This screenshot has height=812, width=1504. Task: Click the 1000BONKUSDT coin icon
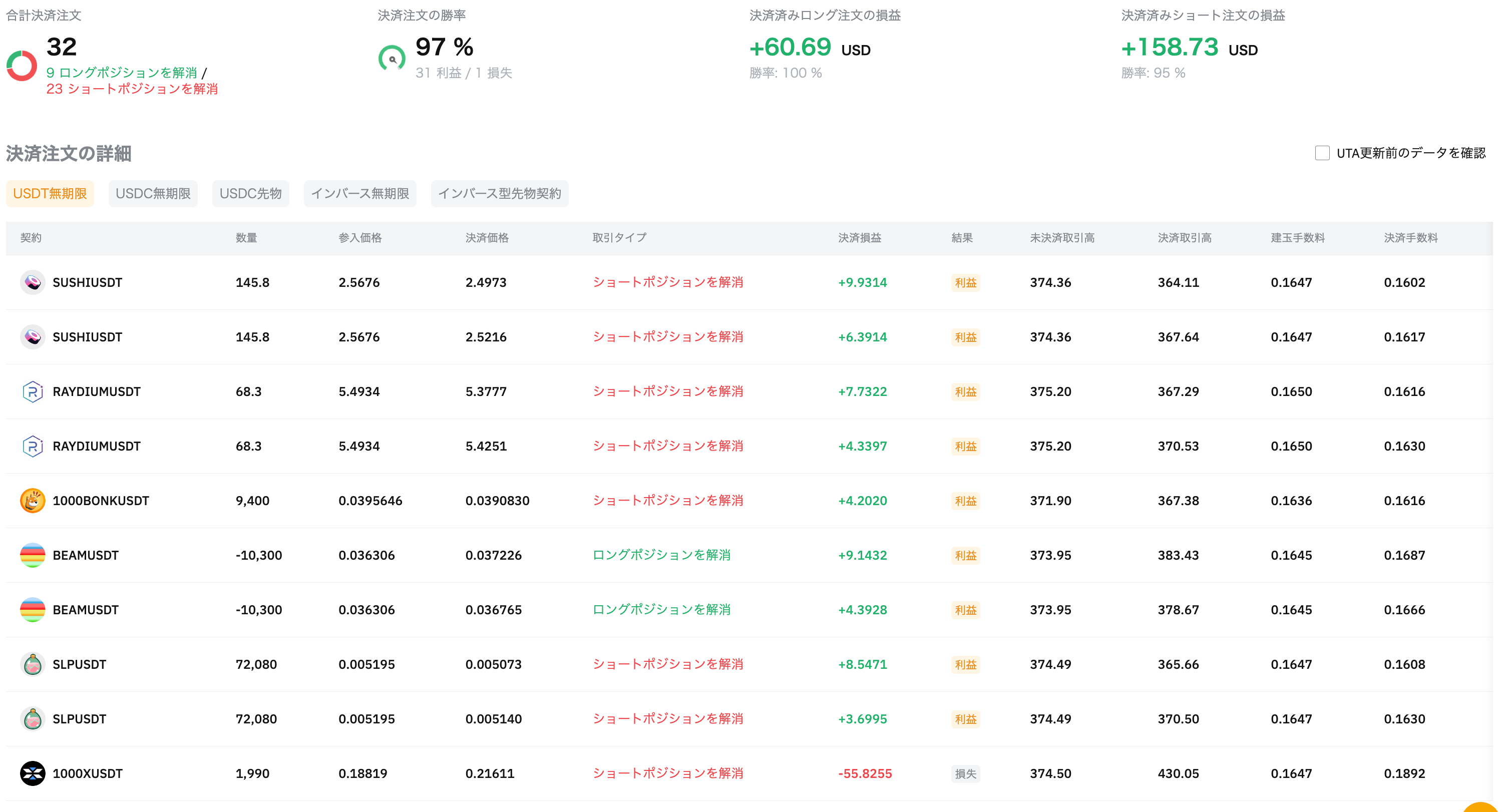point(33,501)
